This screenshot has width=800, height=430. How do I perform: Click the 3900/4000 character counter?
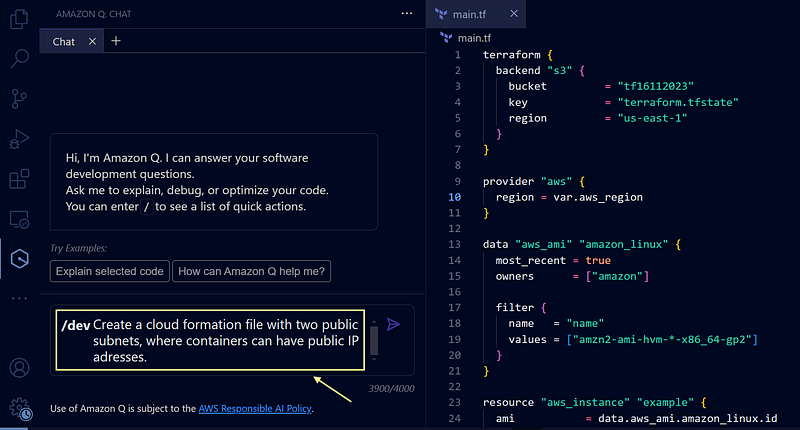391,389
